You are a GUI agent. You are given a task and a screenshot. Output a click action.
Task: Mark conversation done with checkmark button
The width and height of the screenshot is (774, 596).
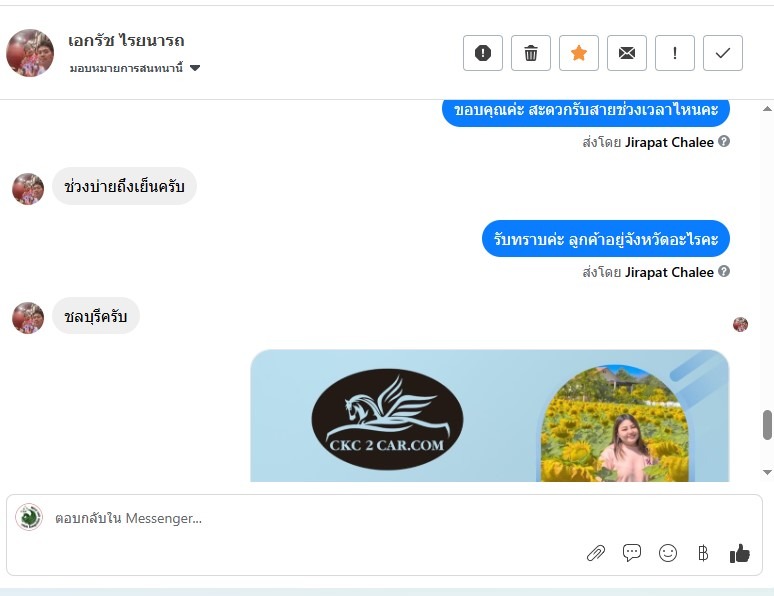click(723, 53)
